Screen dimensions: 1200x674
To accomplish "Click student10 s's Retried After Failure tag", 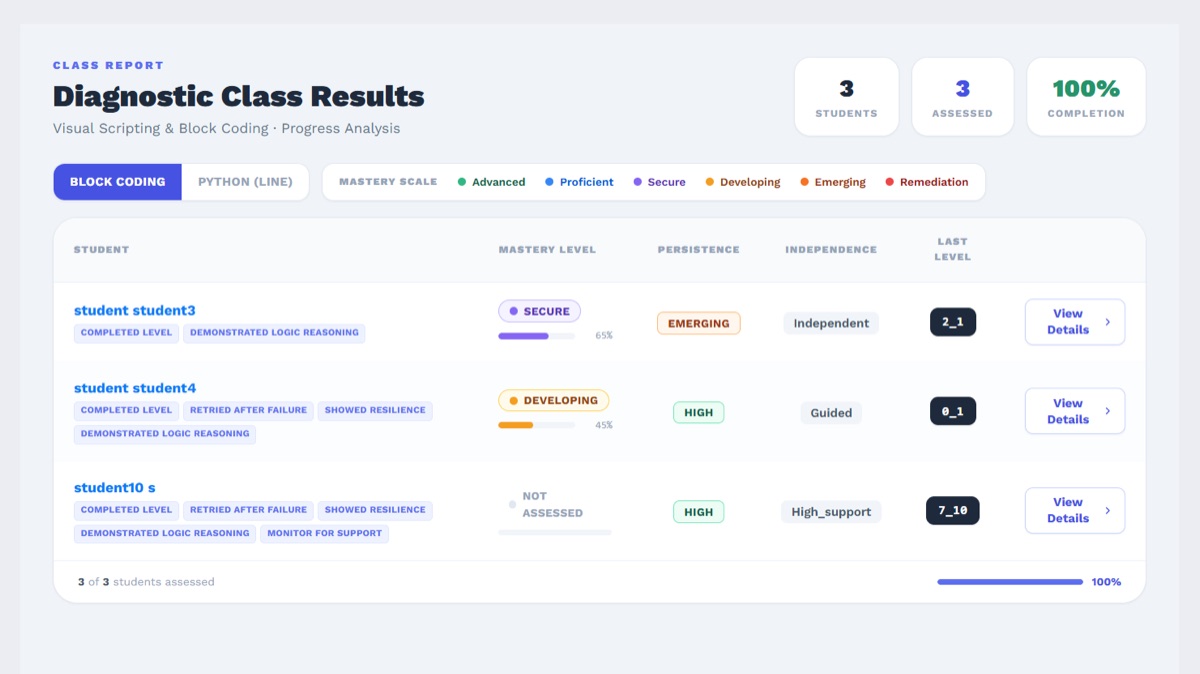I will pyautogui.click(x=248, y=510).
